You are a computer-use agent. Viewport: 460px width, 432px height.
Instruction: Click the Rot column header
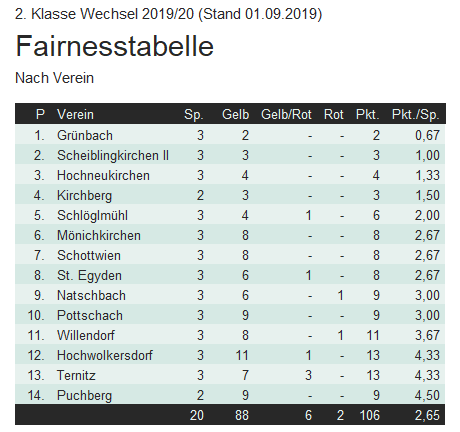(x=333, y=114)
